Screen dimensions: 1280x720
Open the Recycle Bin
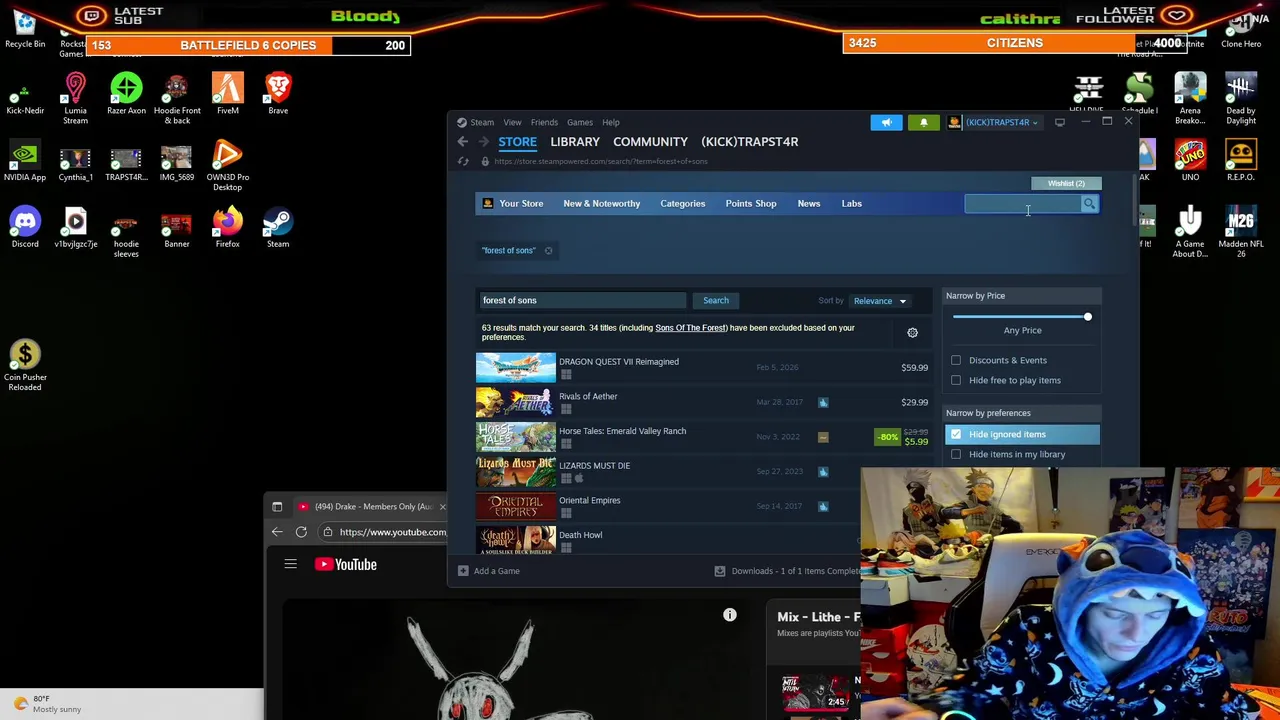click(x=25, y=28)
